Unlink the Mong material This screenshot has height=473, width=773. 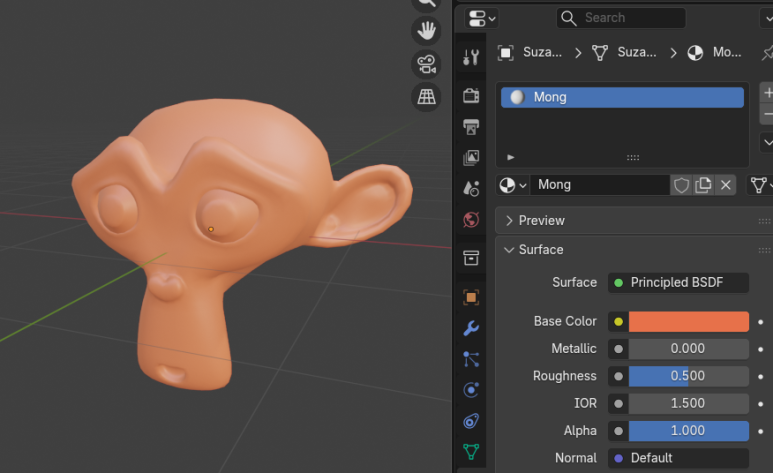click(725, 185)
